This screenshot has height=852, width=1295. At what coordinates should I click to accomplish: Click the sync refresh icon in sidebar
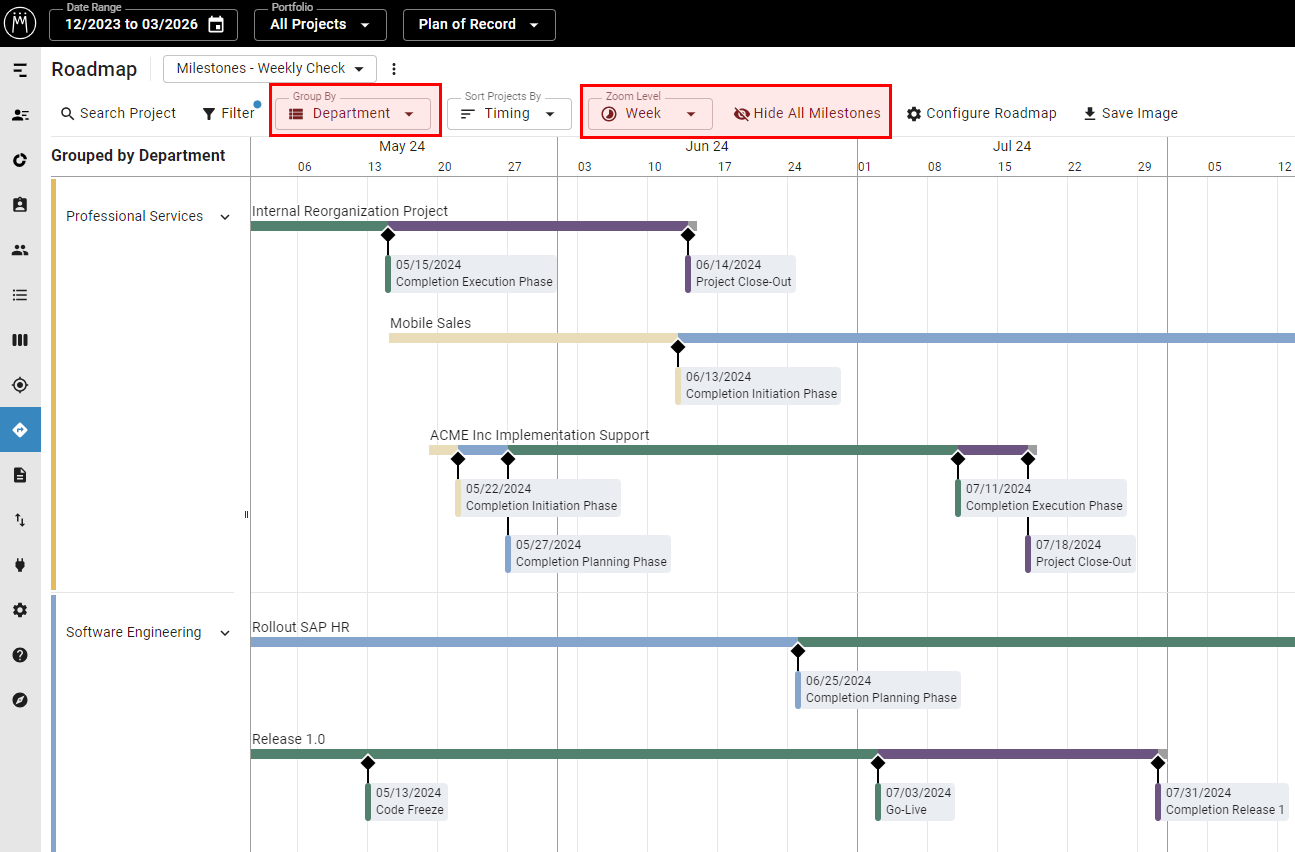20,159
